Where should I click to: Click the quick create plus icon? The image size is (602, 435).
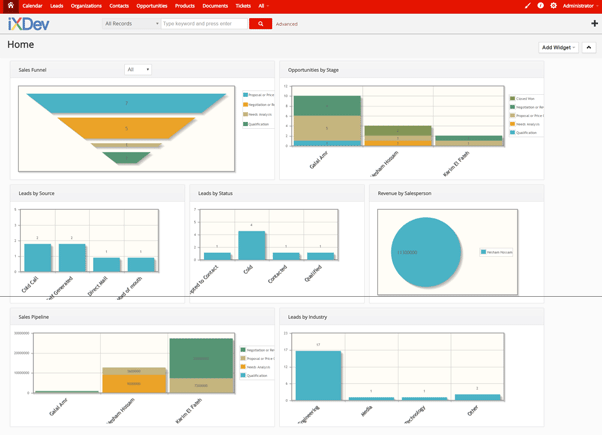pyautogui.click(x=594, y=23)
